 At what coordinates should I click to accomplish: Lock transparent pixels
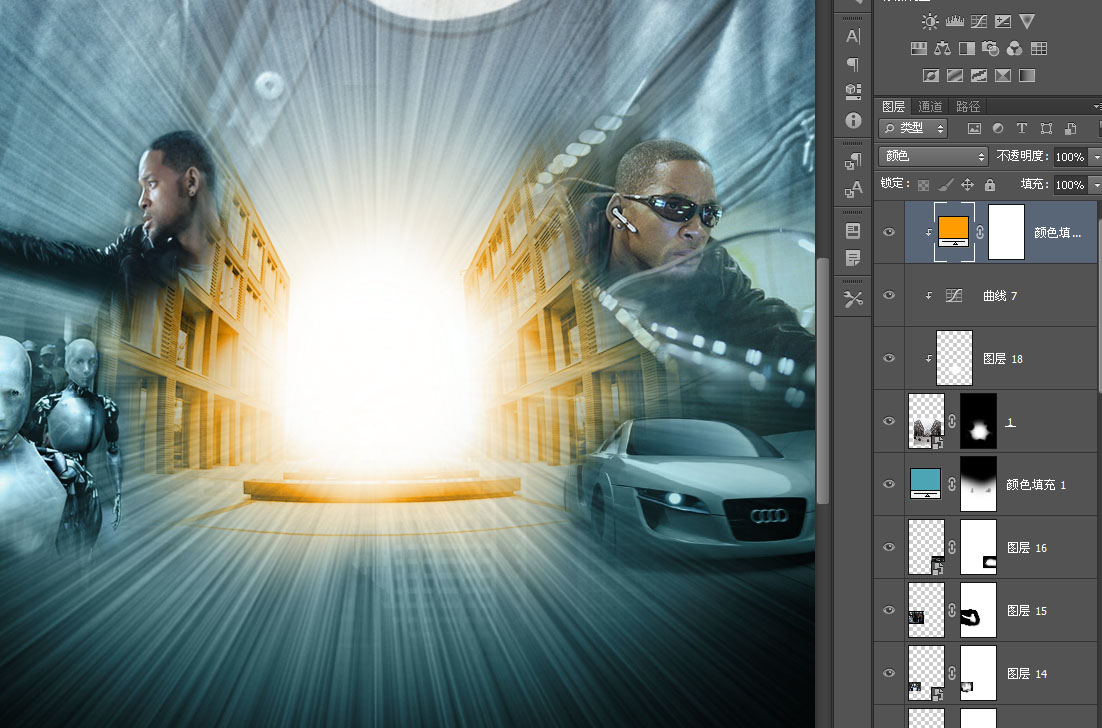click(x=923, y=185)
